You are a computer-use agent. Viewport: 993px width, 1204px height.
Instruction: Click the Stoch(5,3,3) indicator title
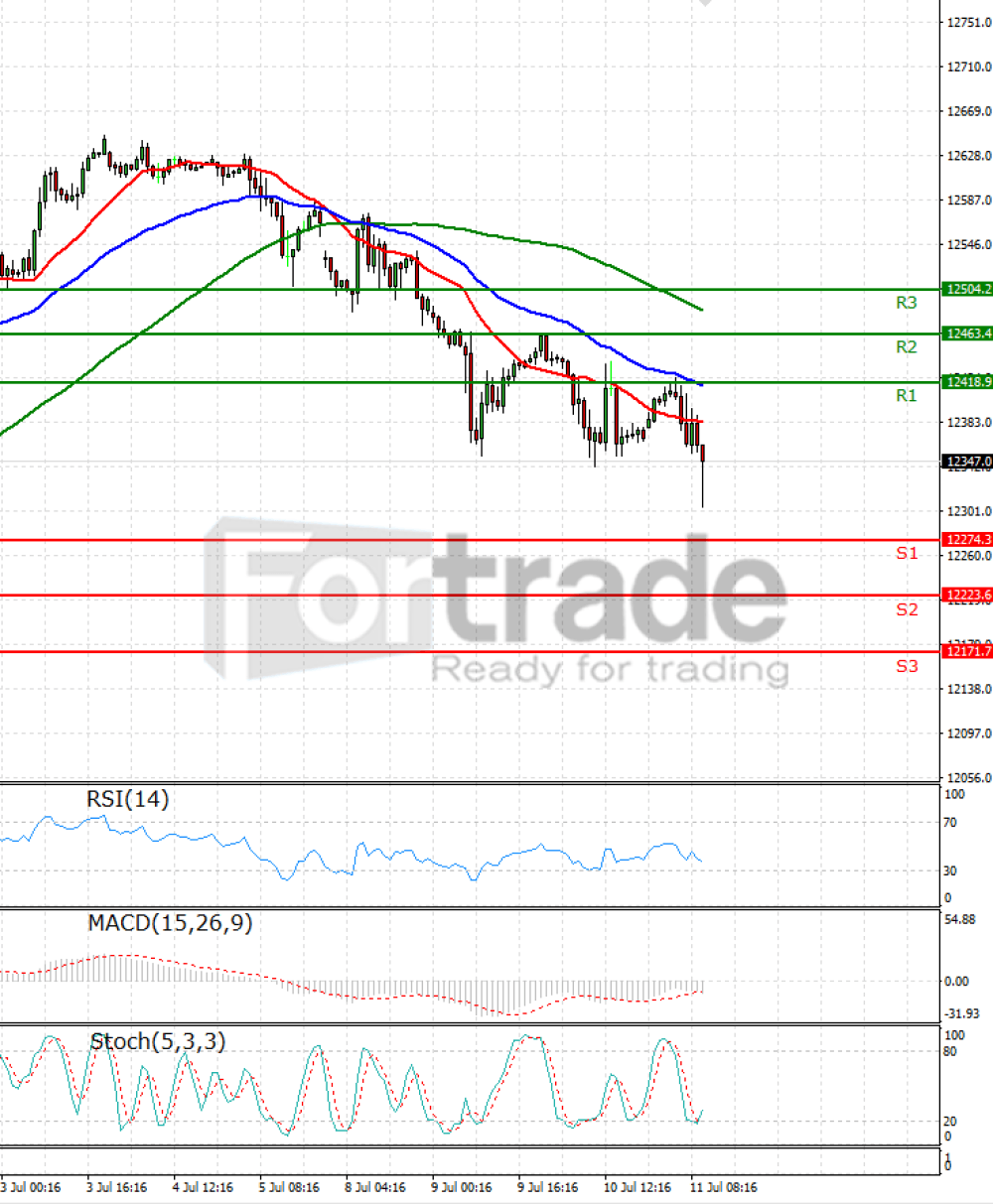tap(158, 1041)
